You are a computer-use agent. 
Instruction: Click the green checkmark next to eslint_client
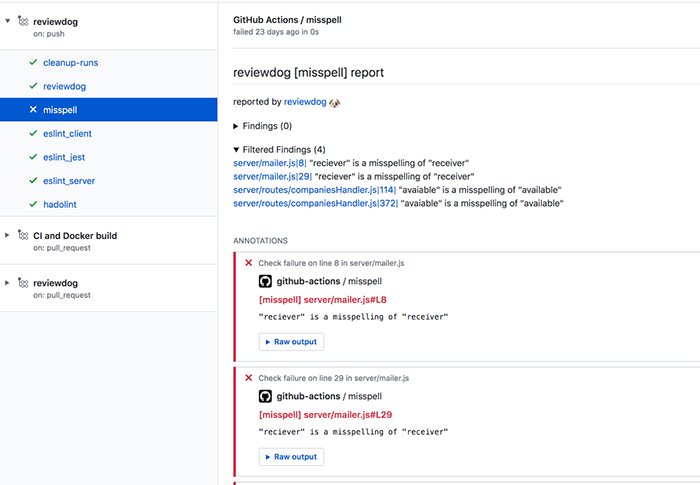pyautogui.click(x=33, y=133)
